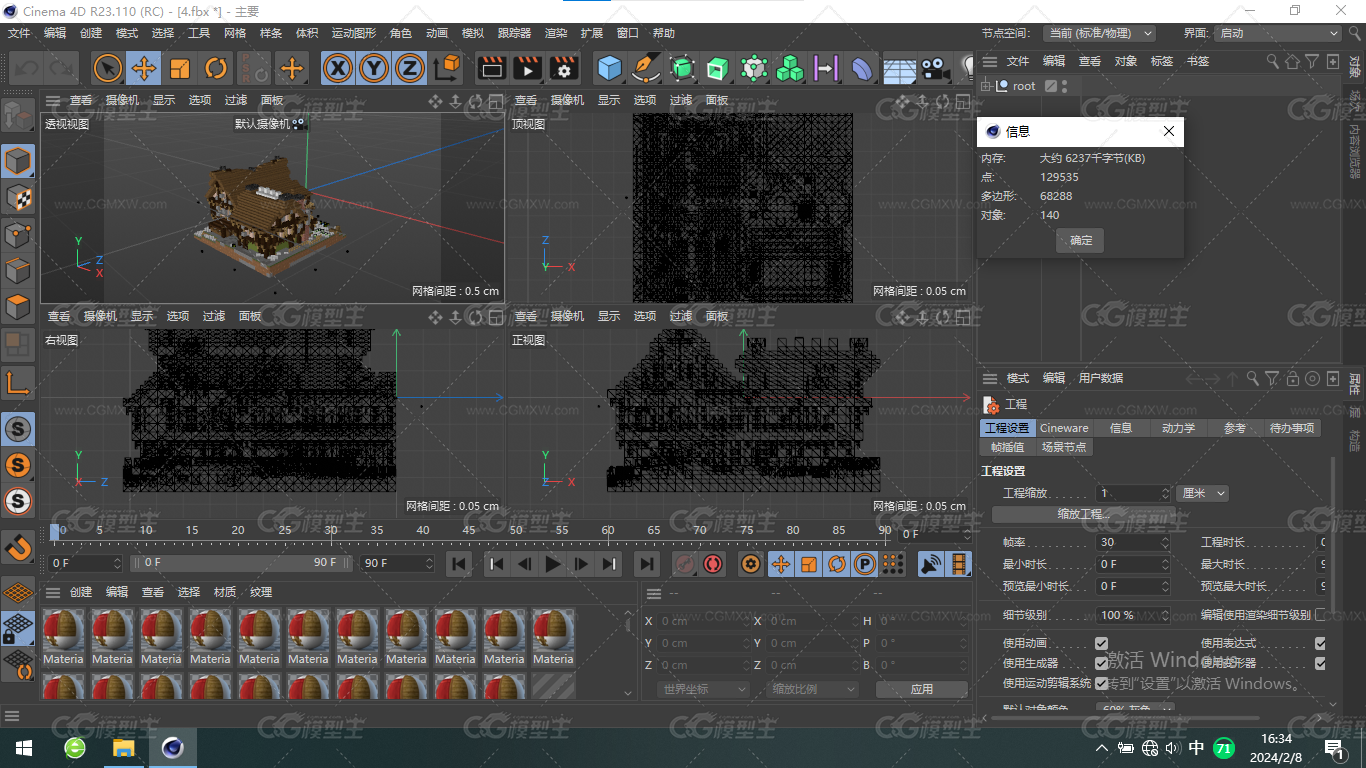Add a Cube primitive object
This screenshot has width=1366, height=768.
pos(609,68)
